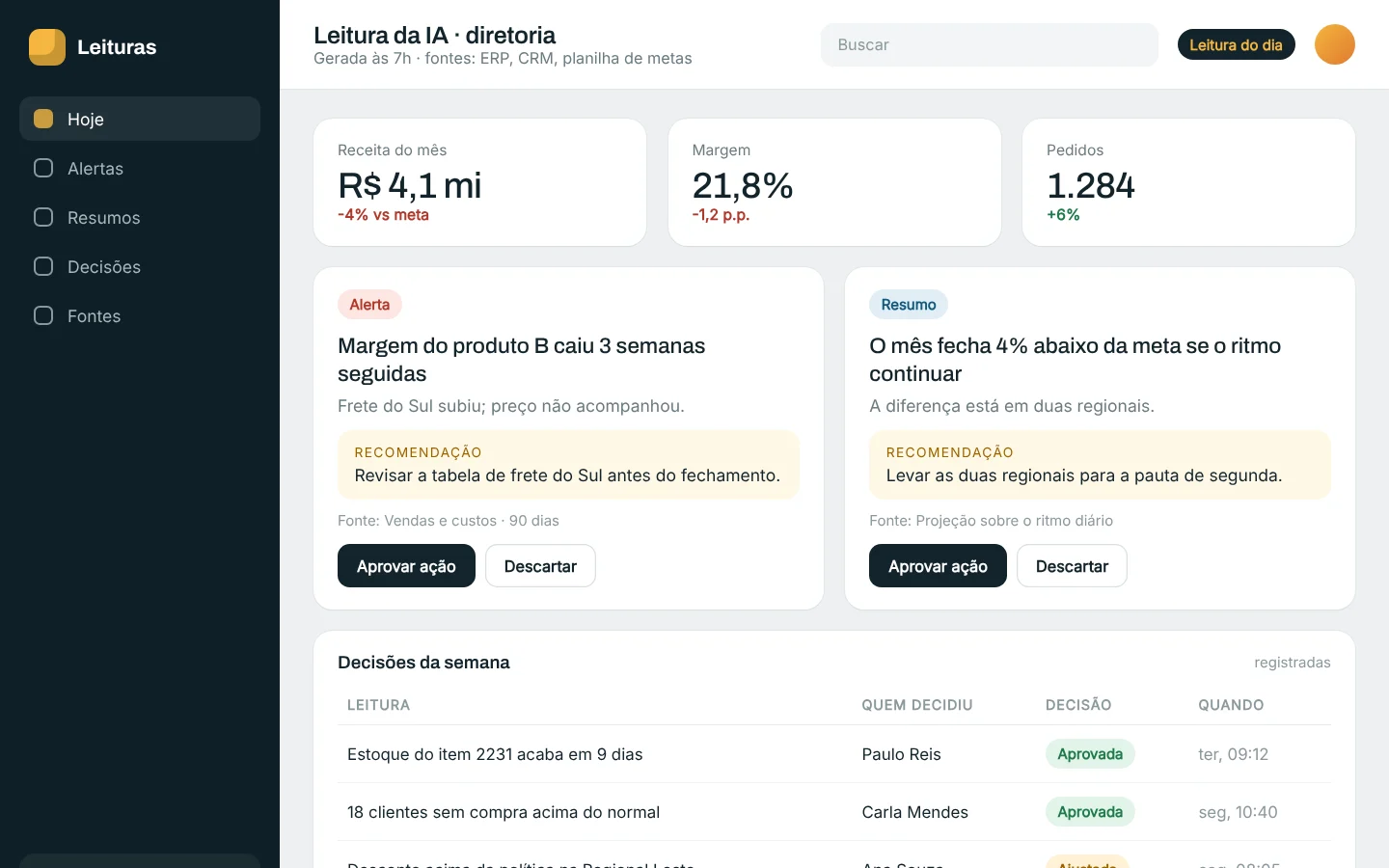Open Resumos in the sidebar
The image size is (1389, 868).
point(140,217)
